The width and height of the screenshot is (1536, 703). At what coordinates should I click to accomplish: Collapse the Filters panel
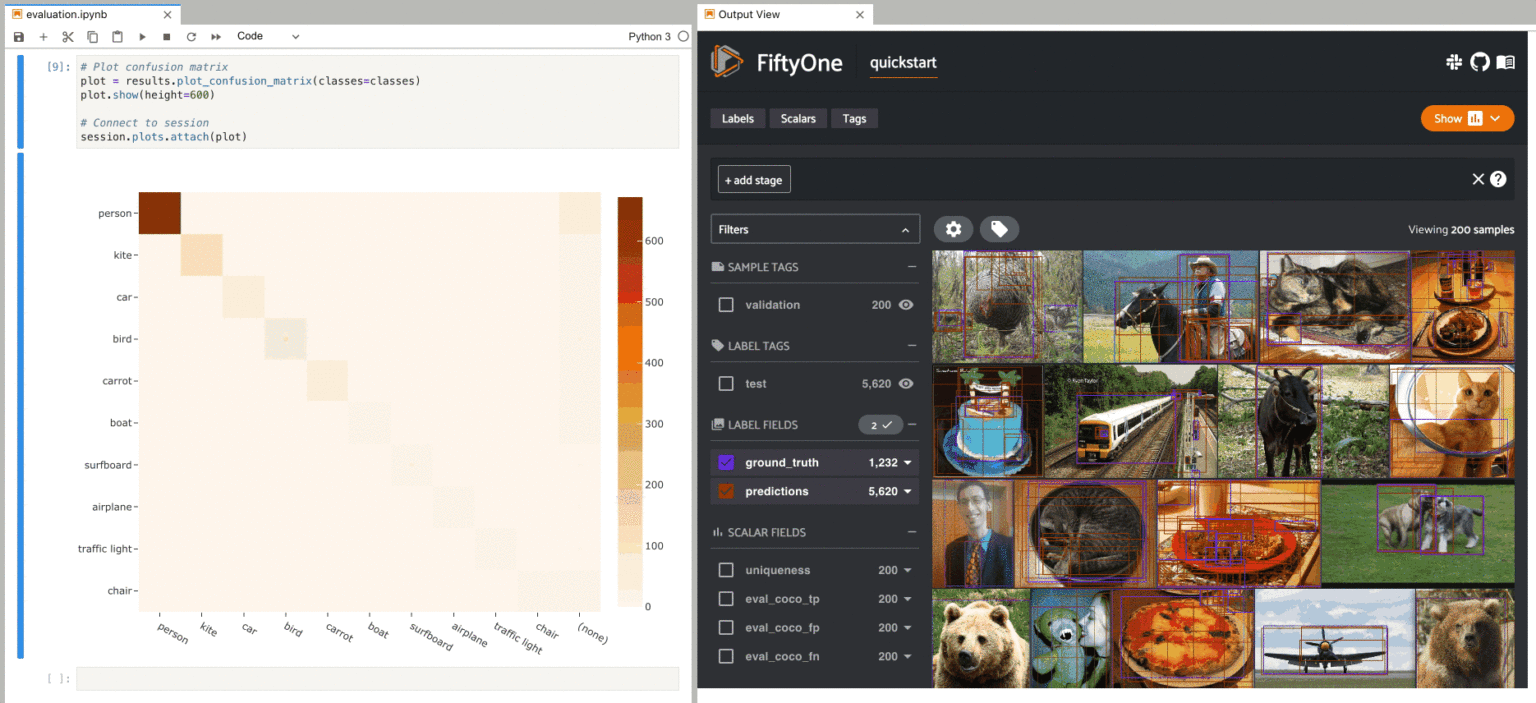pyautogui.click(x=906, y=229)
